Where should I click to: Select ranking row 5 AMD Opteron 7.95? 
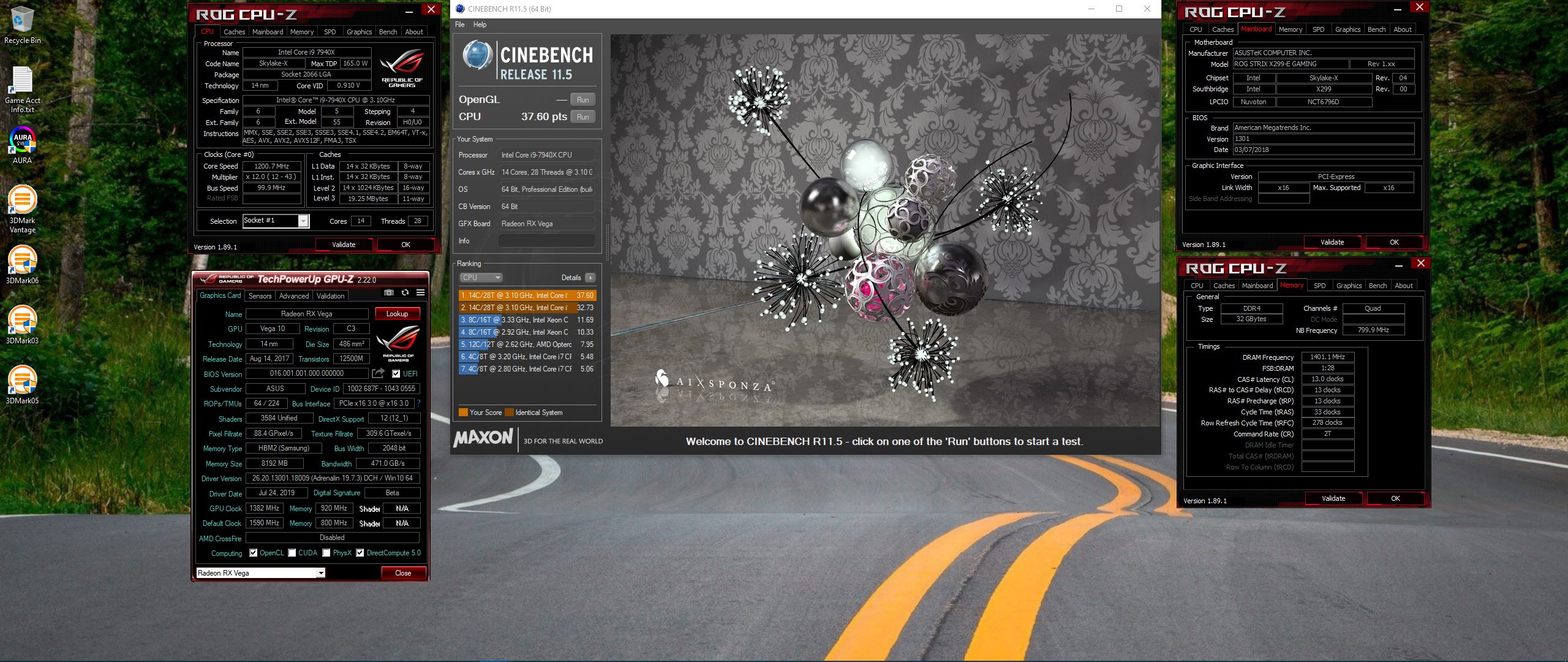527,344
